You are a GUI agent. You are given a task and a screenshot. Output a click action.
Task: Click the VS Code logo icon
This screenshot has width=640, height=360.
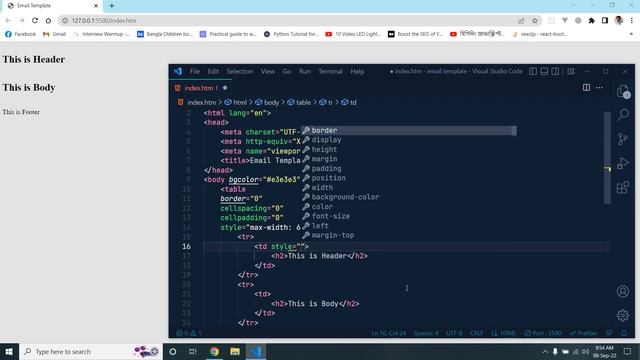[178, 71]
